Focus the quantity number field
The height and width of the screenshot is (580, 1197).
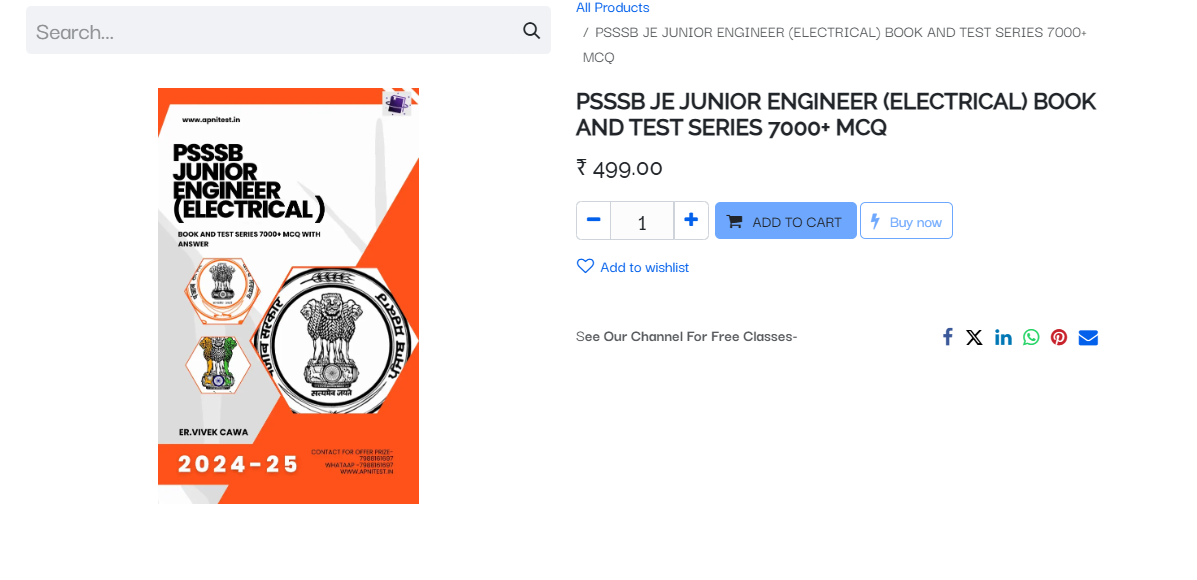[x=642, y=221]
